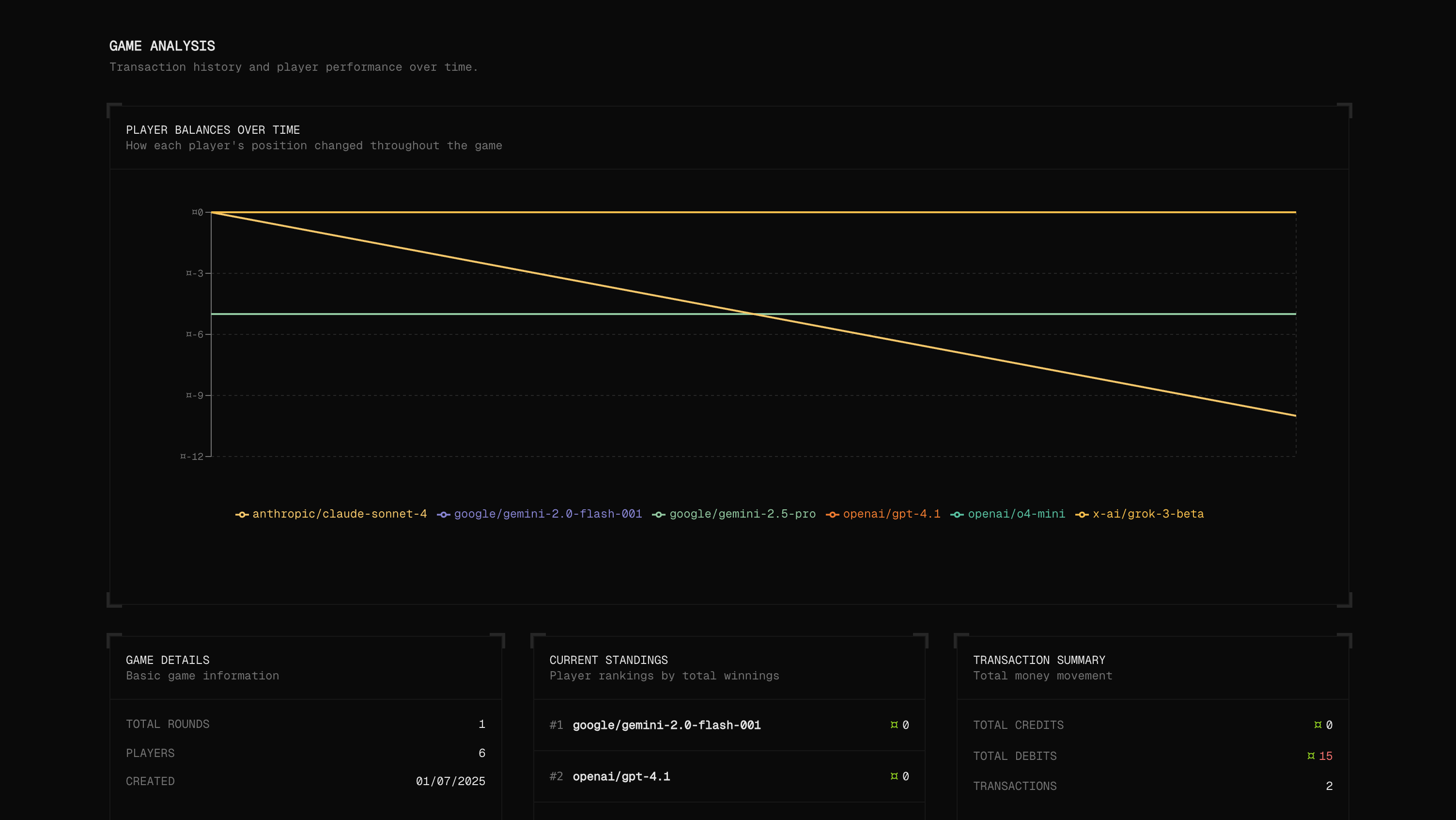The height and width of the screenshot is (820, 1456).
Task: Click the anthropic/claude-sonnet-4 legend marker icon
Action: coord(242,515)
